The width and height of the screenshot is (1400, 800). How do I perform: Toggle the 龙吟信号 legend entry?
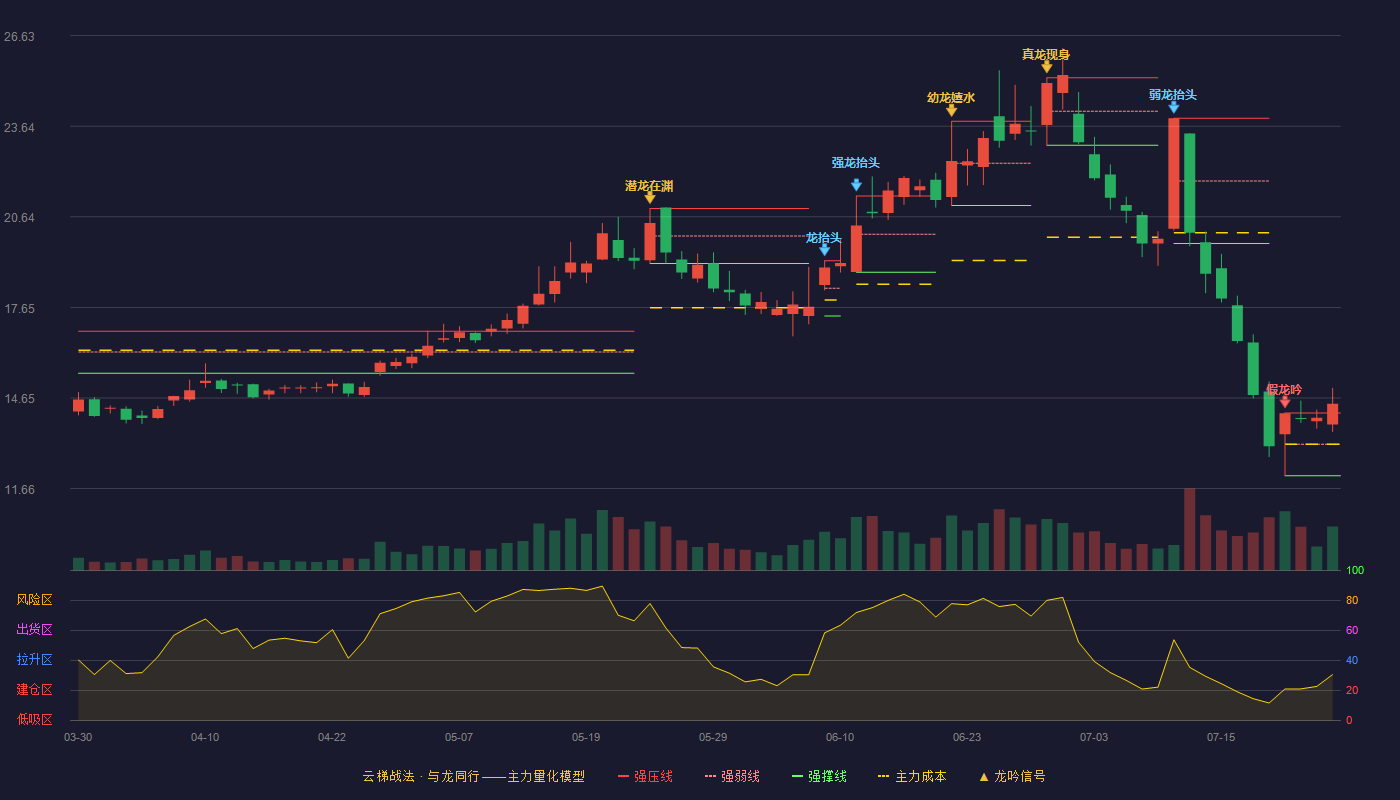[x=1012, y=776]
